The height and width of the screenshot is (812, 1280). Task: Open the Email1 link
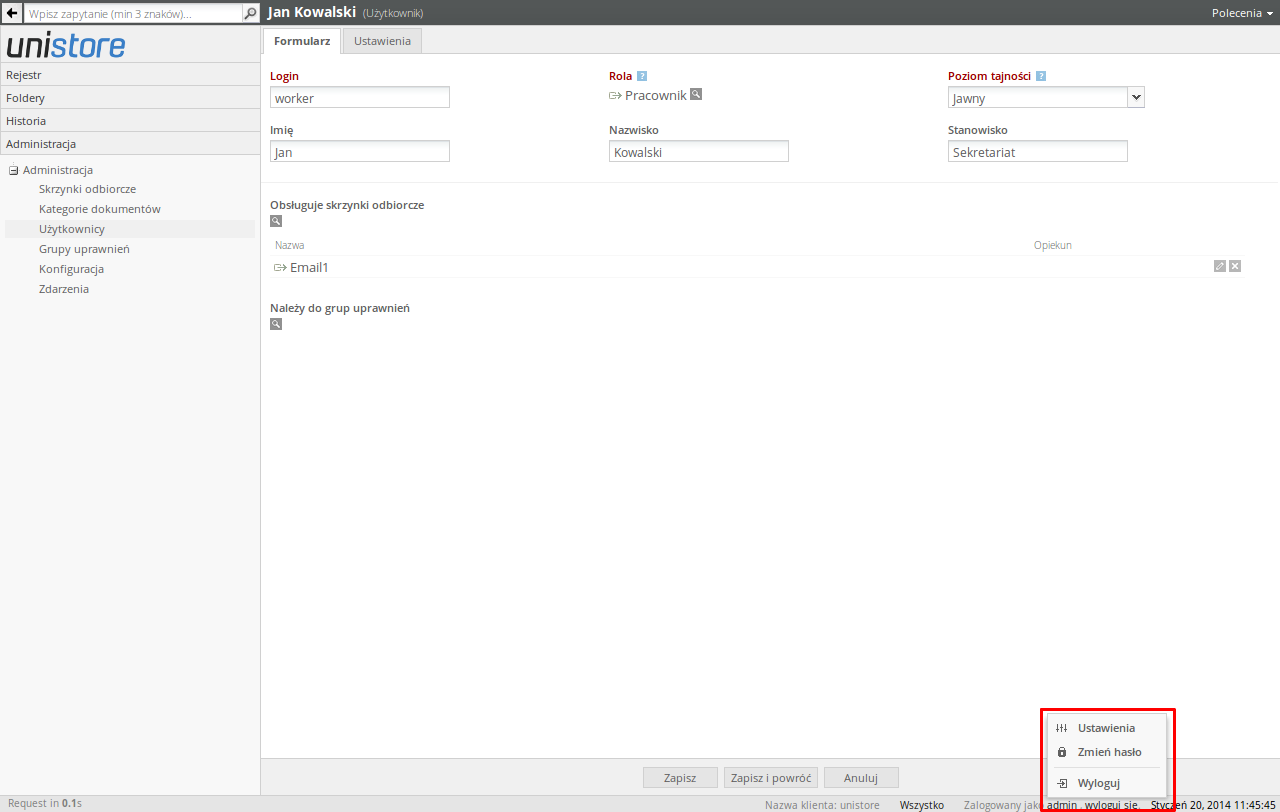click(x=309, y=267)
